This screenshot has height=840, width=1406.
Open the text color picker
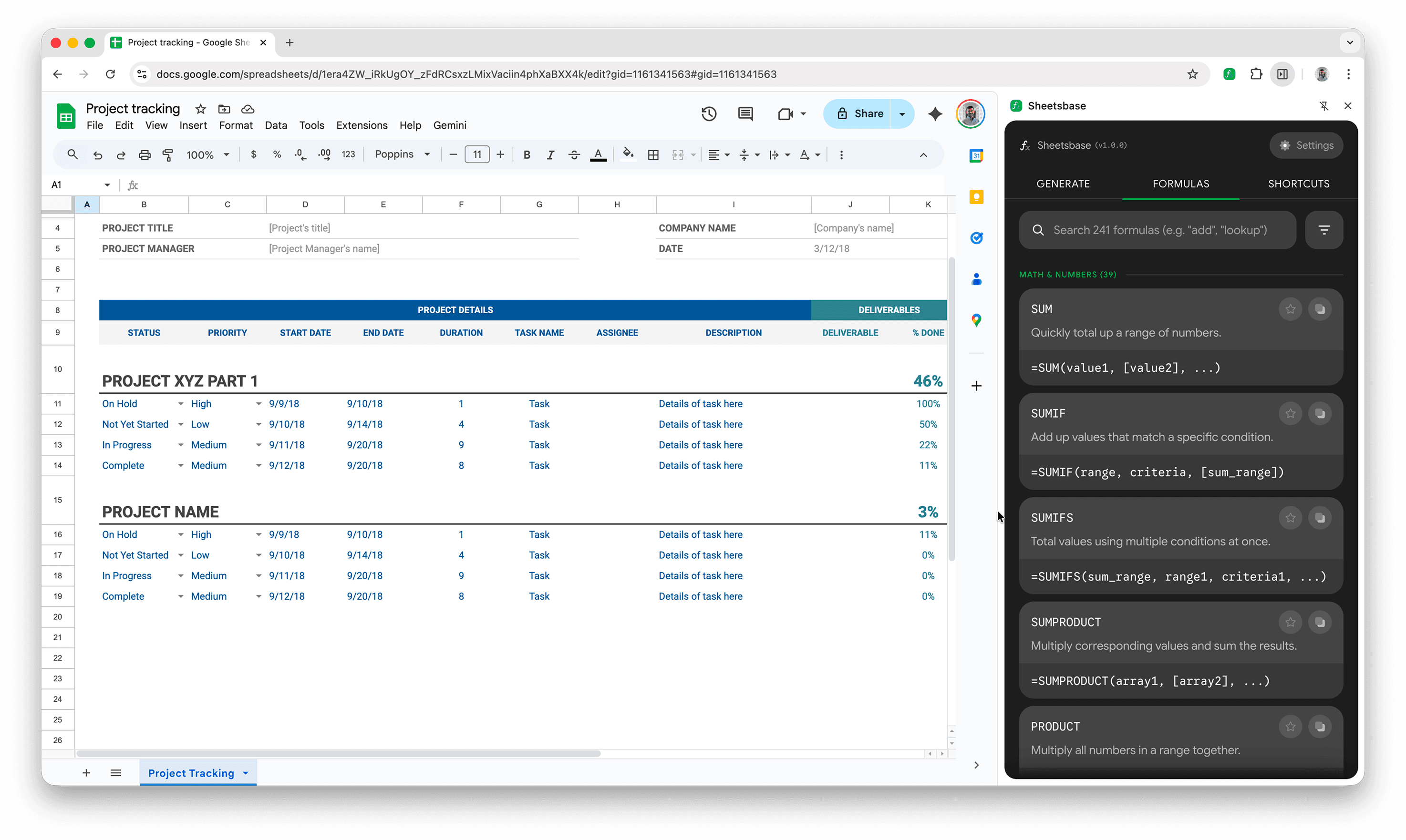(x=599, y=154)
